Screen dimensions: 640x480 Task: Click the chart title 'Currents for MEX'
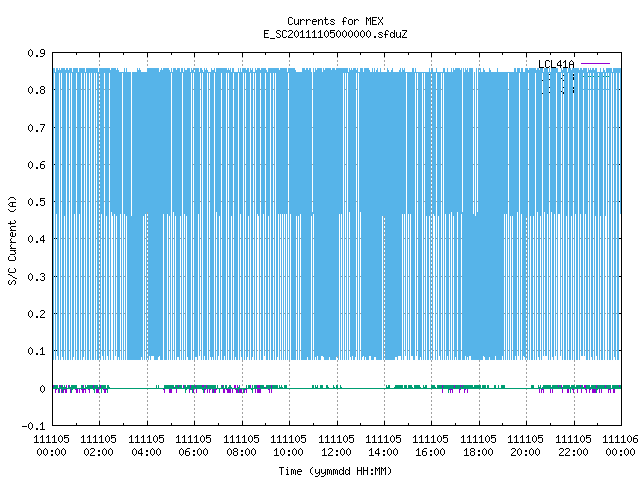335,21
